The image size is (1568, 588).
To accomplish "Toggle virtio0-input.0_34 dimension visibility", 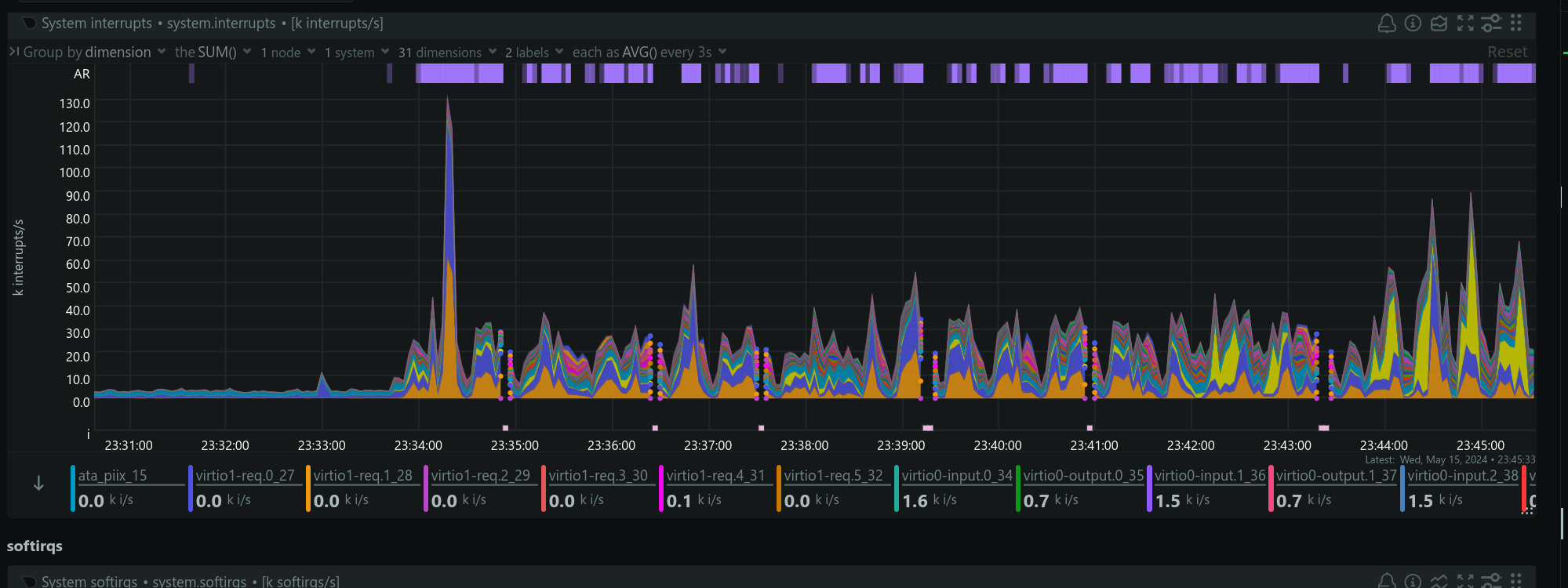I will 956,476.
